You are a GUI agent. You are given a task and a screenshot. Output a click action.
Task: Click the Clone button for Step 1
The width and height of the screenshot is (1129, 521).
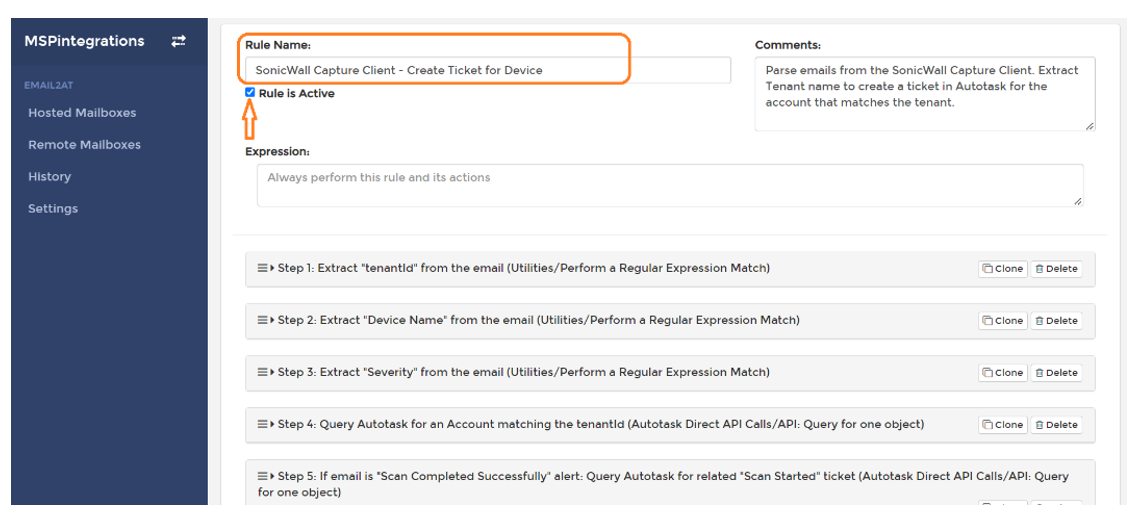tap(1003, 269)
